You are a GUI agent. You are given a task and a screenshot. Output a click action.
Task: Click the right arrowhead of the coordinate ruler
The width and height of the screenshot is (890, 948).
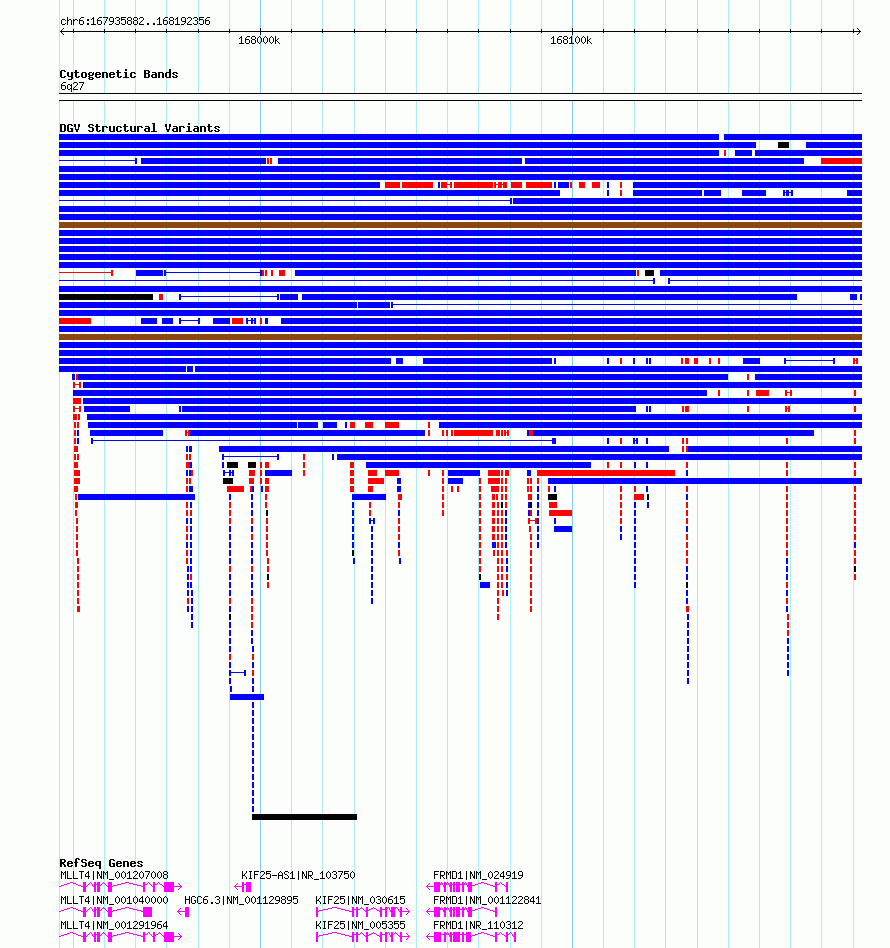[x=857, y=31]
